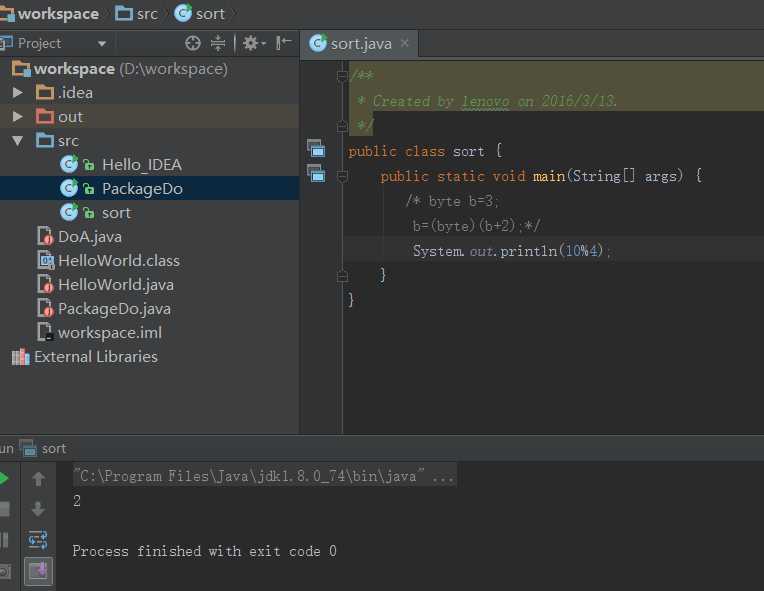Click the class icon beside sort in tree
The height and width of the screenshot is (591, 764).
(x=69, y=212)
